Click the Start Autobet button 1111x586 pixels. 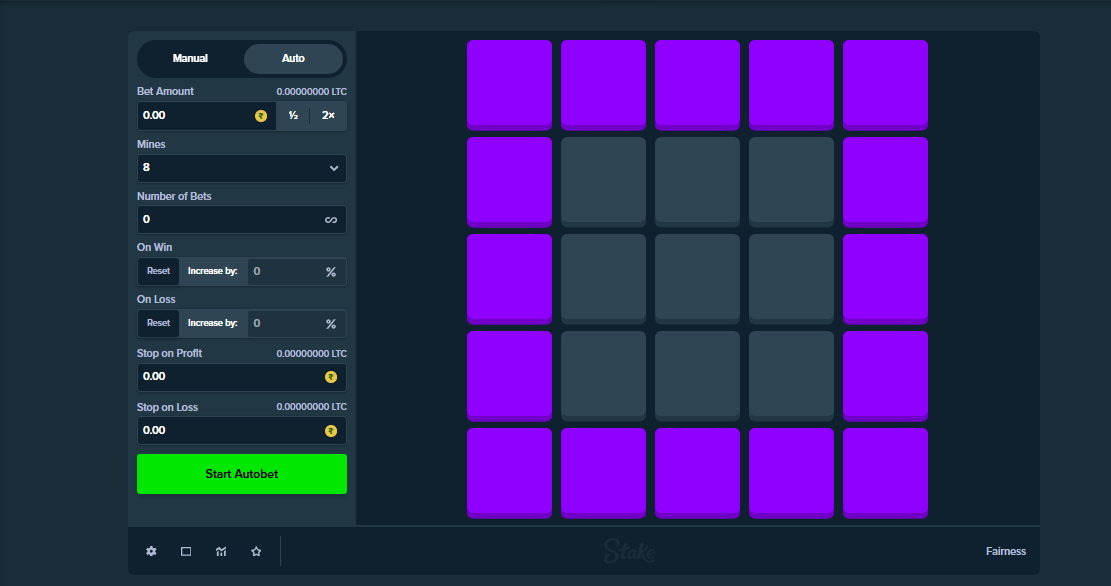(242, 474)
